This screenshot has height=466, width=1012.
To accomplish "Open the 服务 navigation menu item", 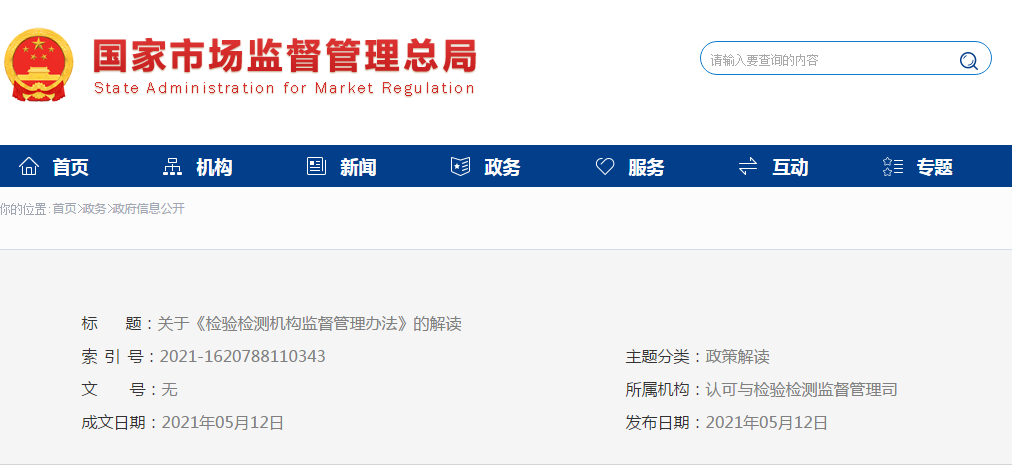I will click(x=646, y=168).
